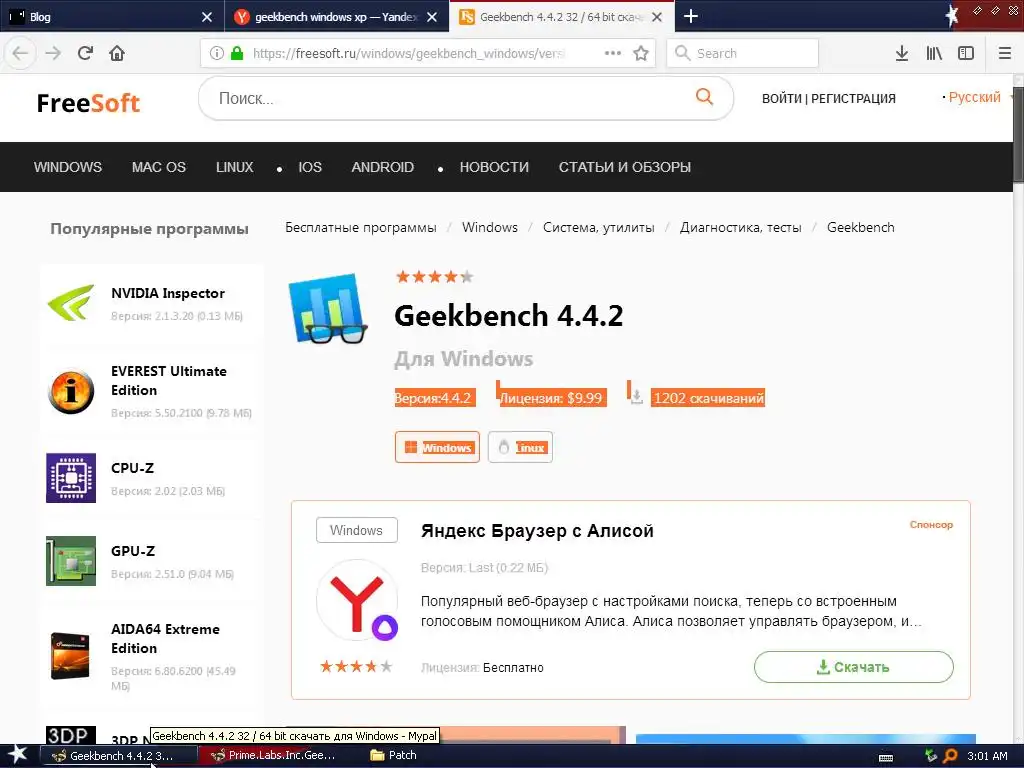Click the Спонсор label

(x=931, y=524)
